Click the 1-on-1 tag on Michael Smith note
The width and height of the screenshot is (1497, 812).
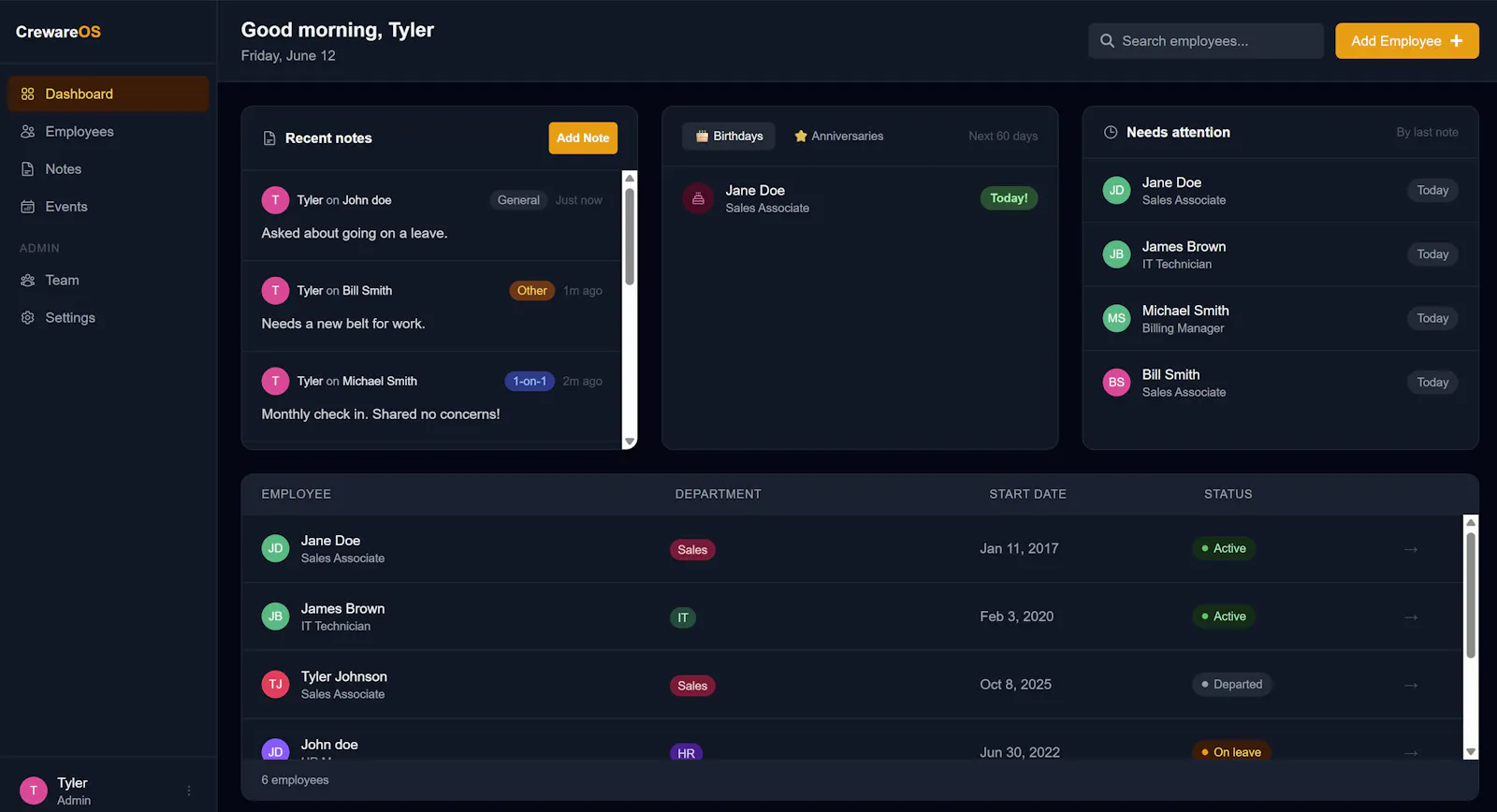pyautogui.click(x=530, y=382)
